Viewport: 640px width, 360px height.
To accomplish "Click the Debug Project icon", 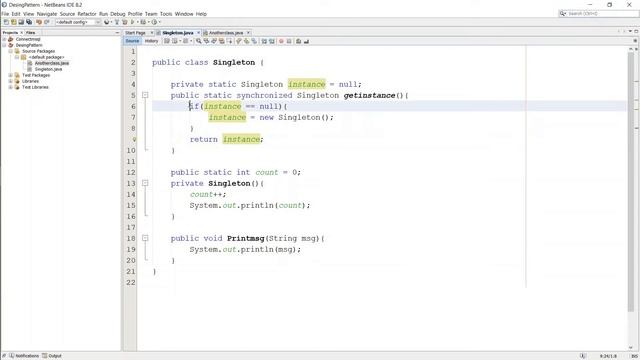I will [x=143, y=22].
